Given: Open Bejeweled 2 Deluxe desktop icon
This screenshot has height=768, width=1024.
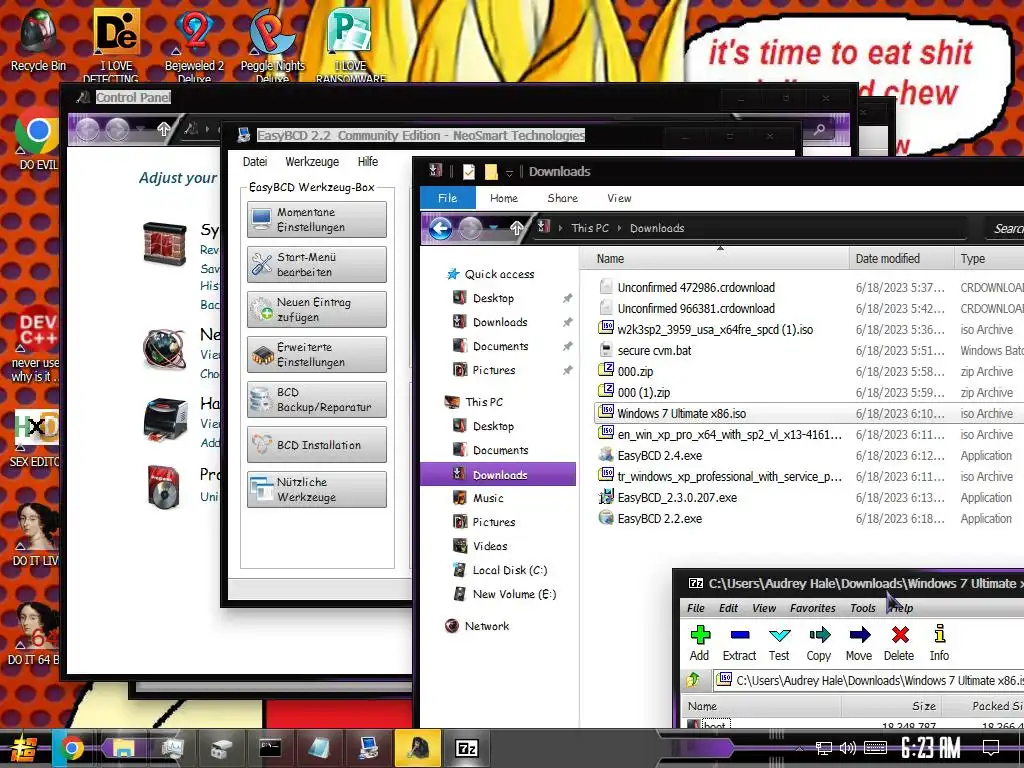Looking at the screenshot, I should [194, 46].
